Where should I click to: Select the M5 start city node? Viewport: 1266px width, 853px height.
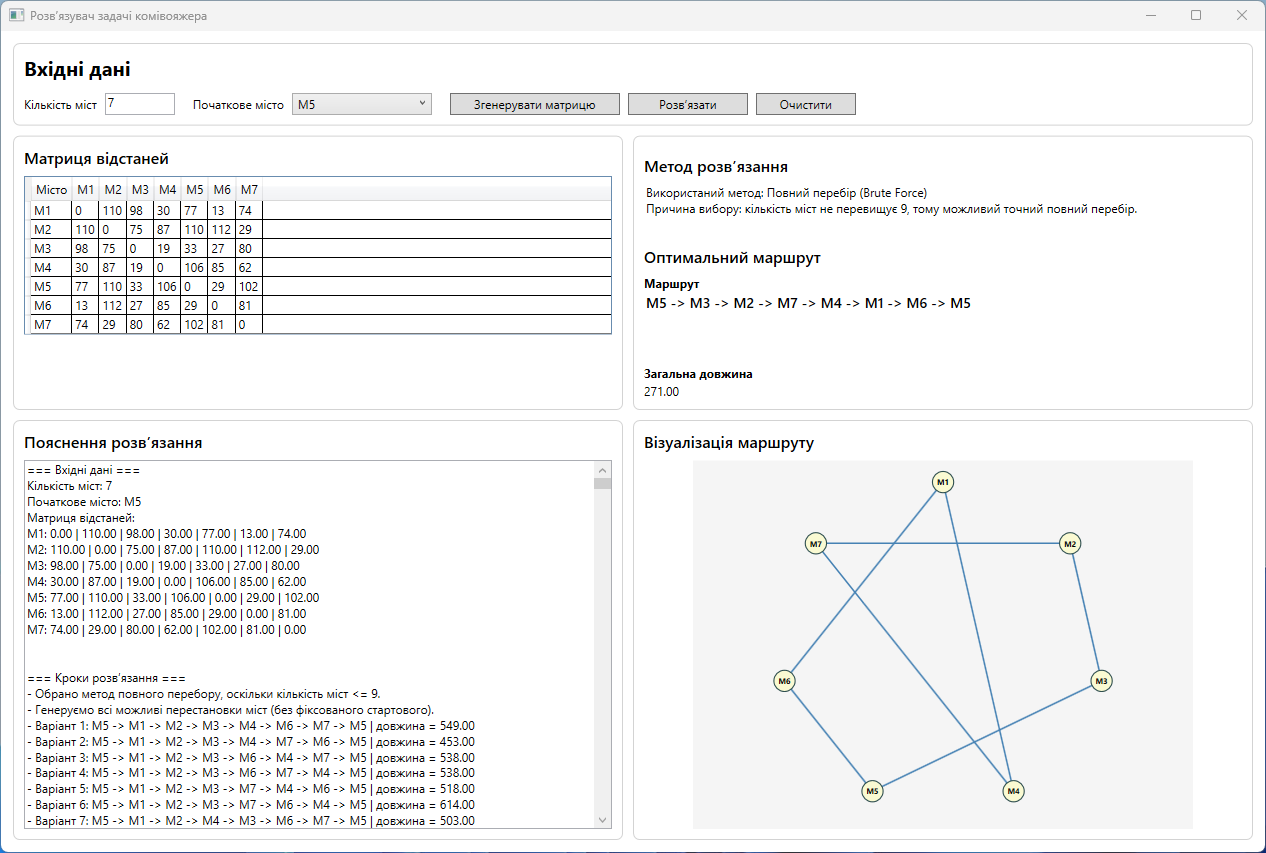click(873, 791)
